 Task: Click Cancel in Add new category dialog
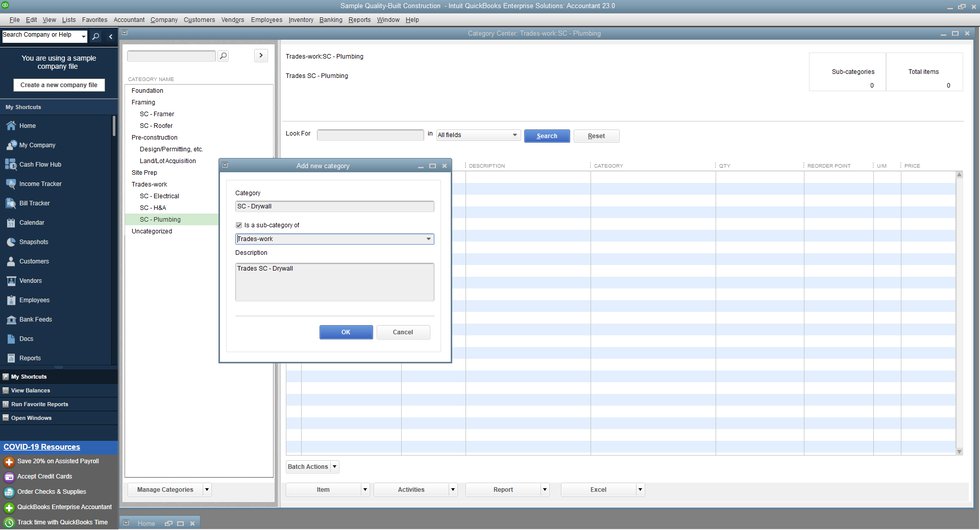tap(402, 332)
